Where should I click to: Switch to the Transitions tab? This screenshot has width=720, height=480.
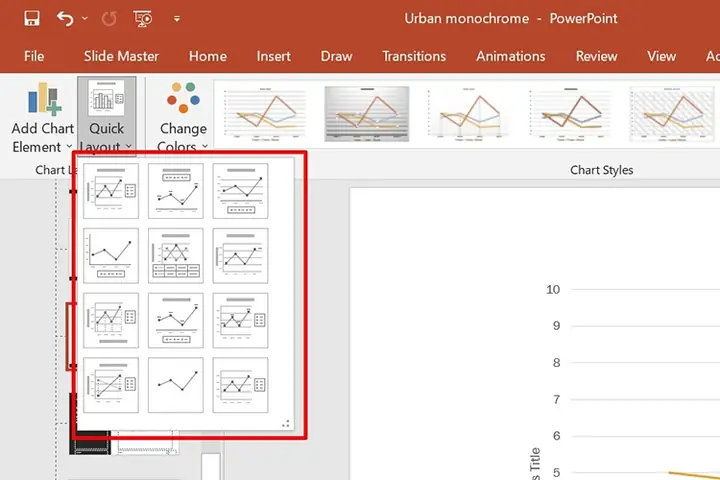pyautogui.click(x=414, y=56)
